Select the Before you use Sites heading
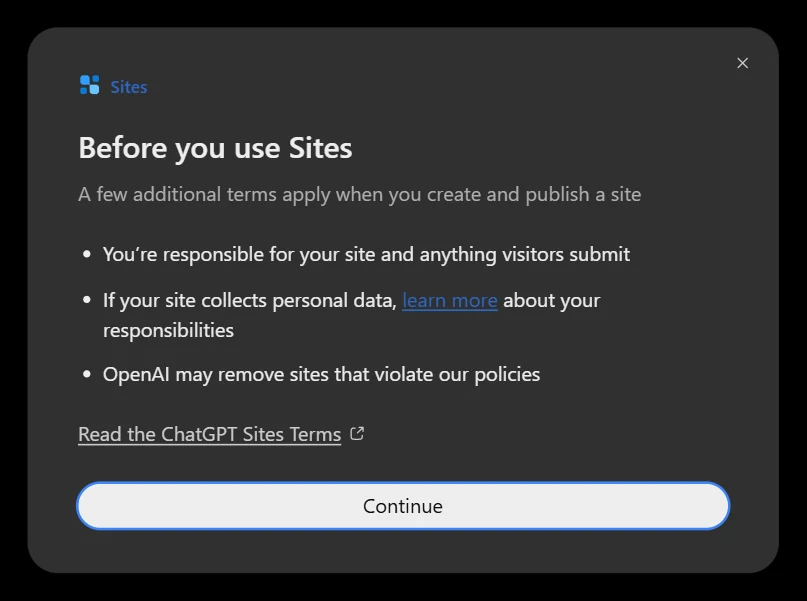Screen dimensions: 807x601 coord(215,148)
